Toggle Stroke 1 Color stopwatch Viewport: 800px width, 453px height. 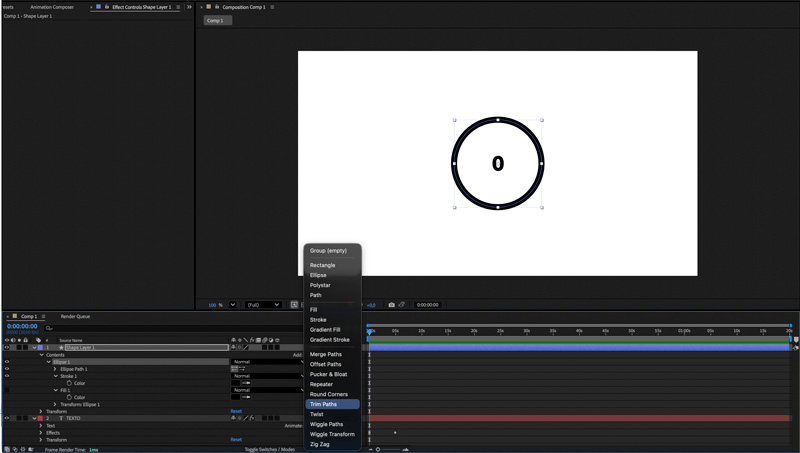click(x=69, y=383)
